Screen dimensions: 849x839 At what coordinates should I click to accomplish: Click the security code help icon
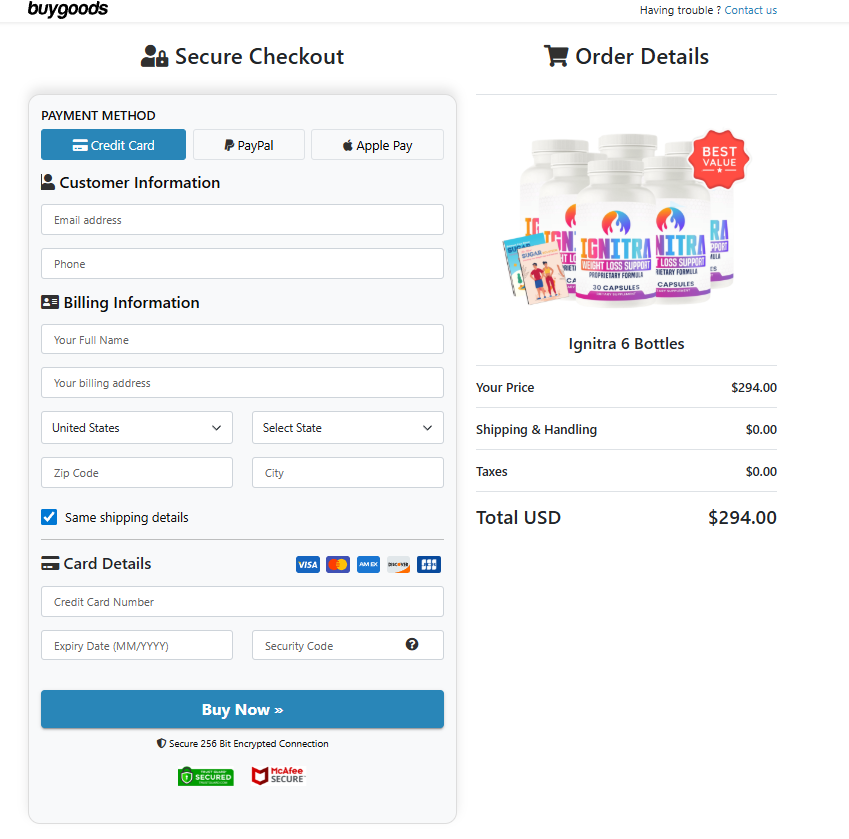(x=412, y=645)
